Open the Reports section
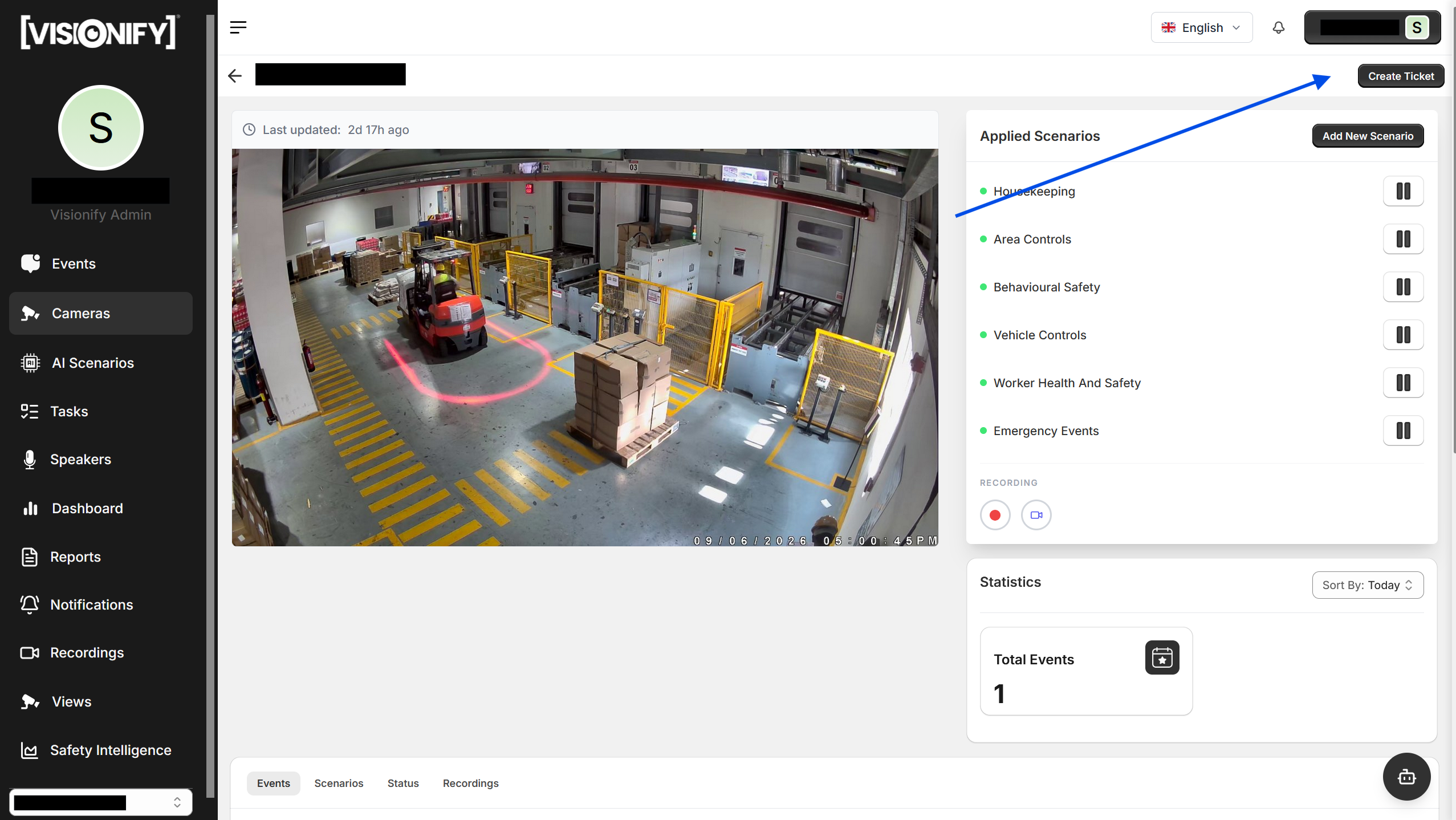This screenshot has width=1456, height=820. pyautogui.click(x=101, y=557)
